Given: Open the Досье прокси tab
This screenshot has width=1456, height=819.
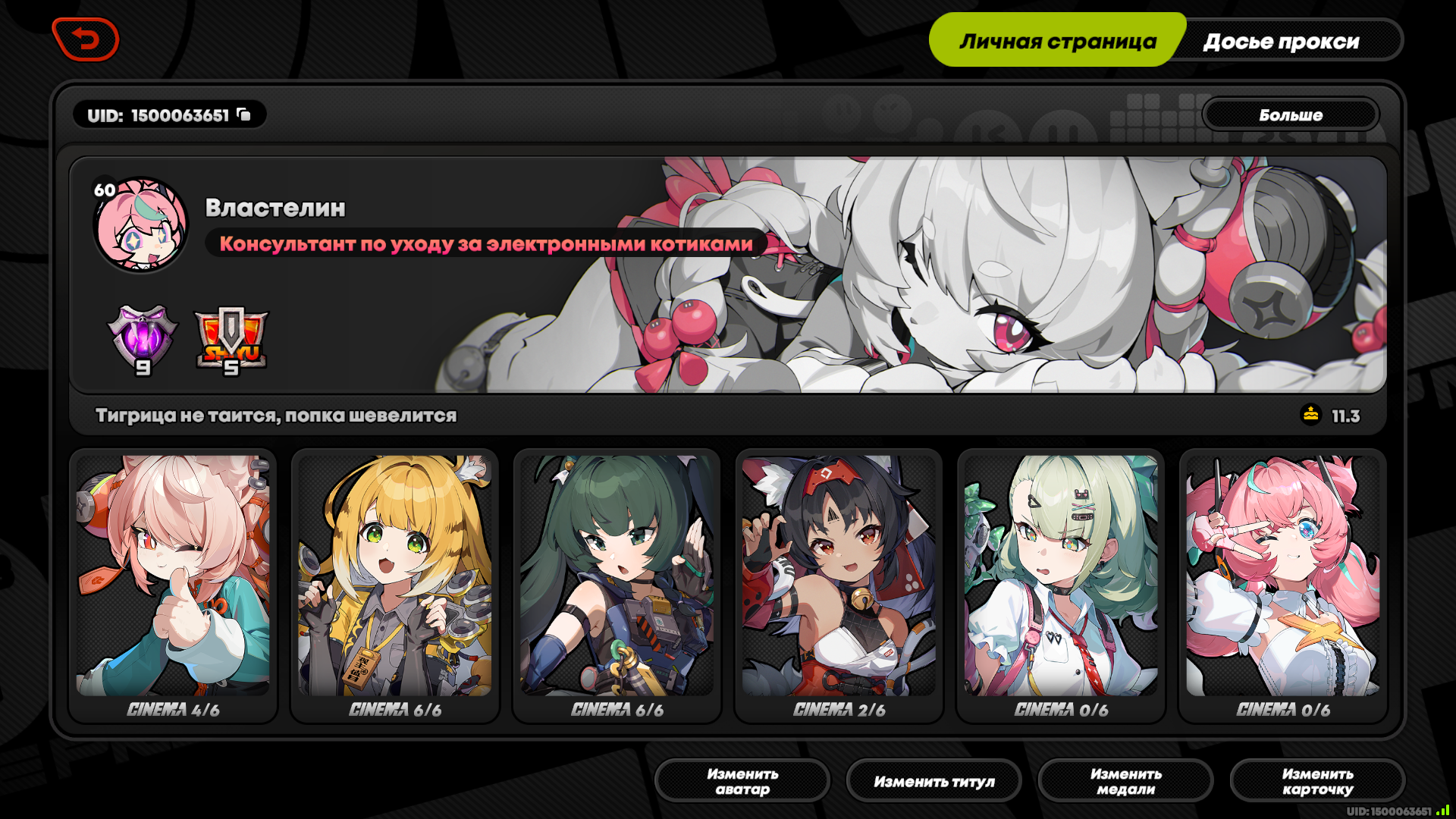Looking at the screenshot, I should 1281,41.
